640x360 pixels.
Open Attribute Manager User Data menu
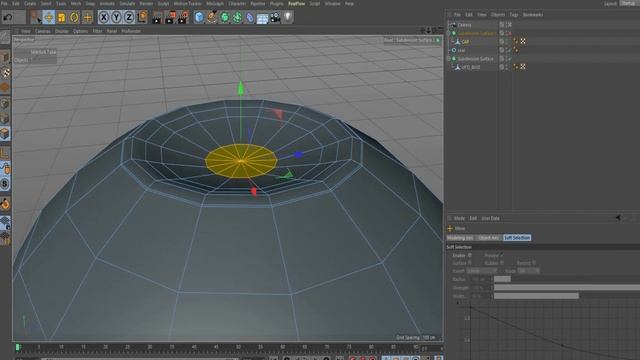pos(491,218)
